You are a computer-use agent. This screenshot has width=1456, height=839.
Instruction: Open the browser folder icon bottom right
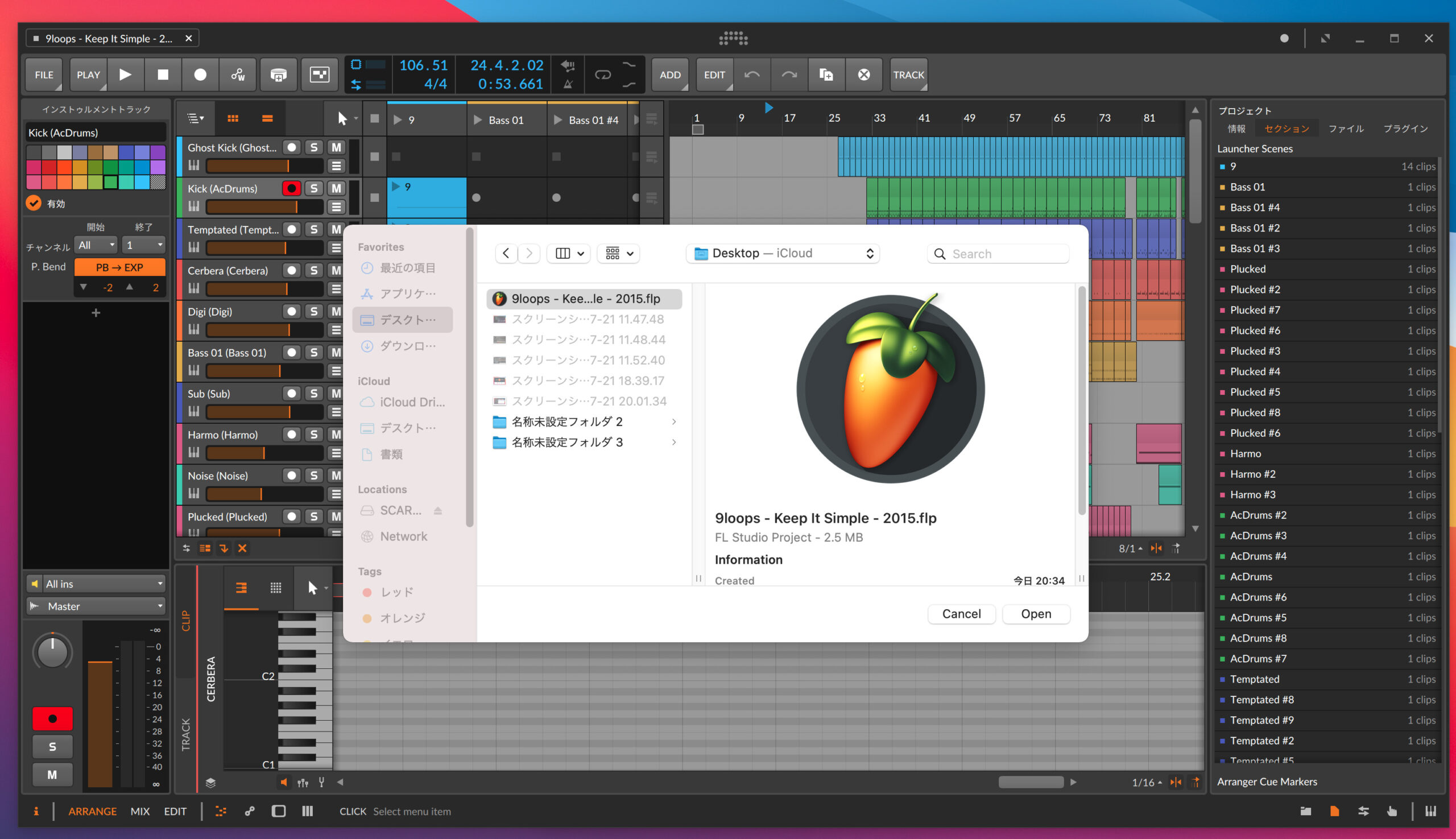pos(1306,811)
